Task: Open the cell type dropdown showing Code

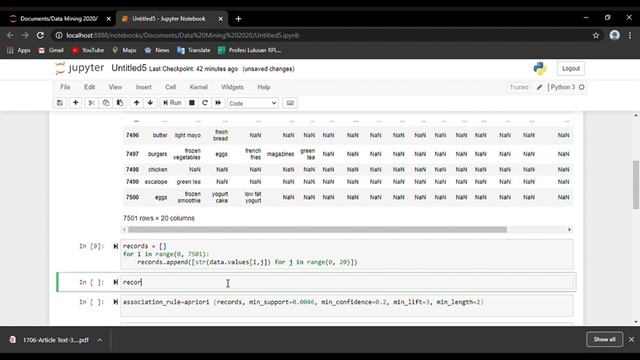Action: tap(253, 103)
